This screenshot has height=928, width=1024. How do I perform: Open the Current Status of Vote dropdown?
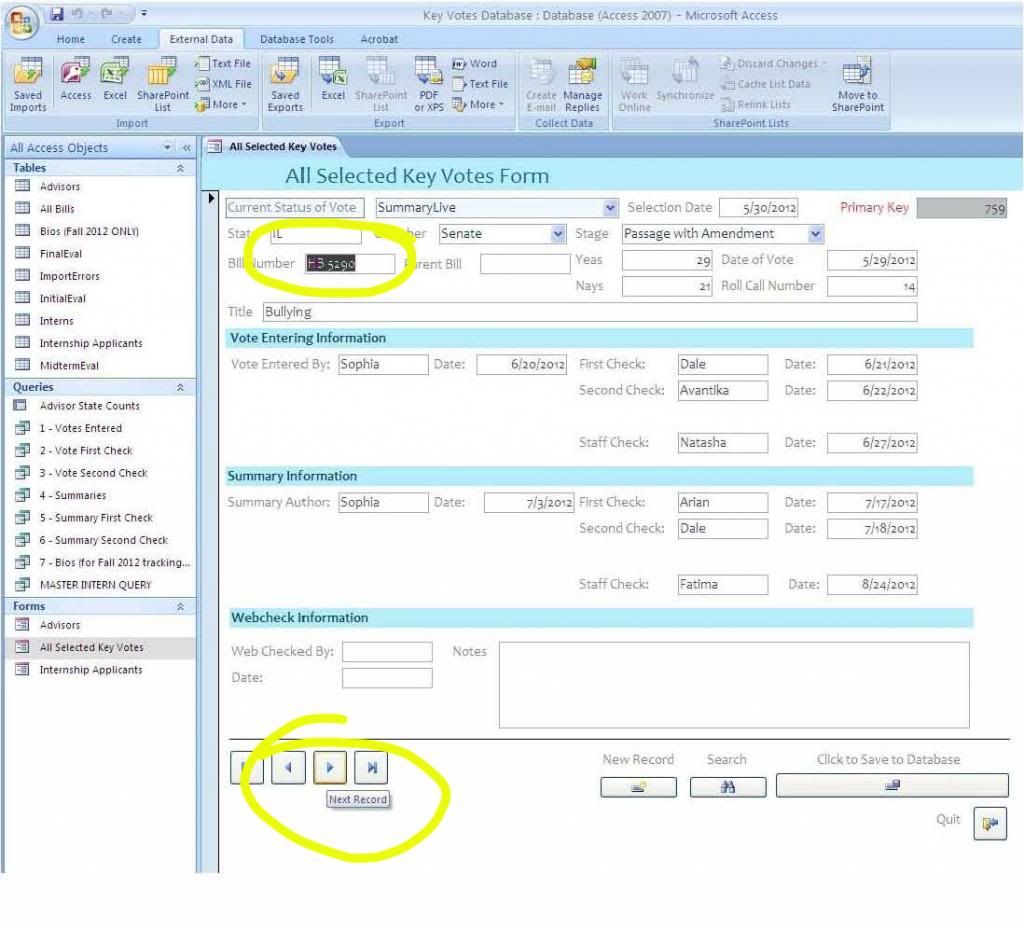coord(610,208)
